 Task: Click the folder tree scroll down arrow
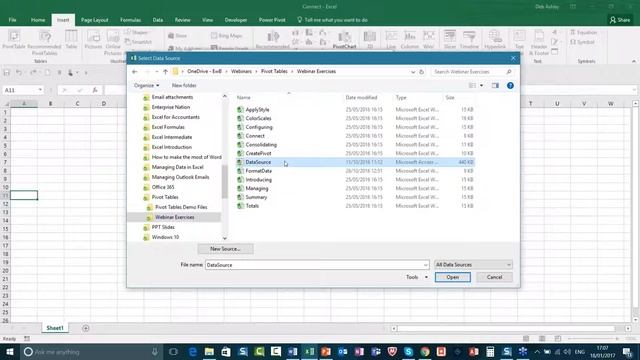coord(224,238)
